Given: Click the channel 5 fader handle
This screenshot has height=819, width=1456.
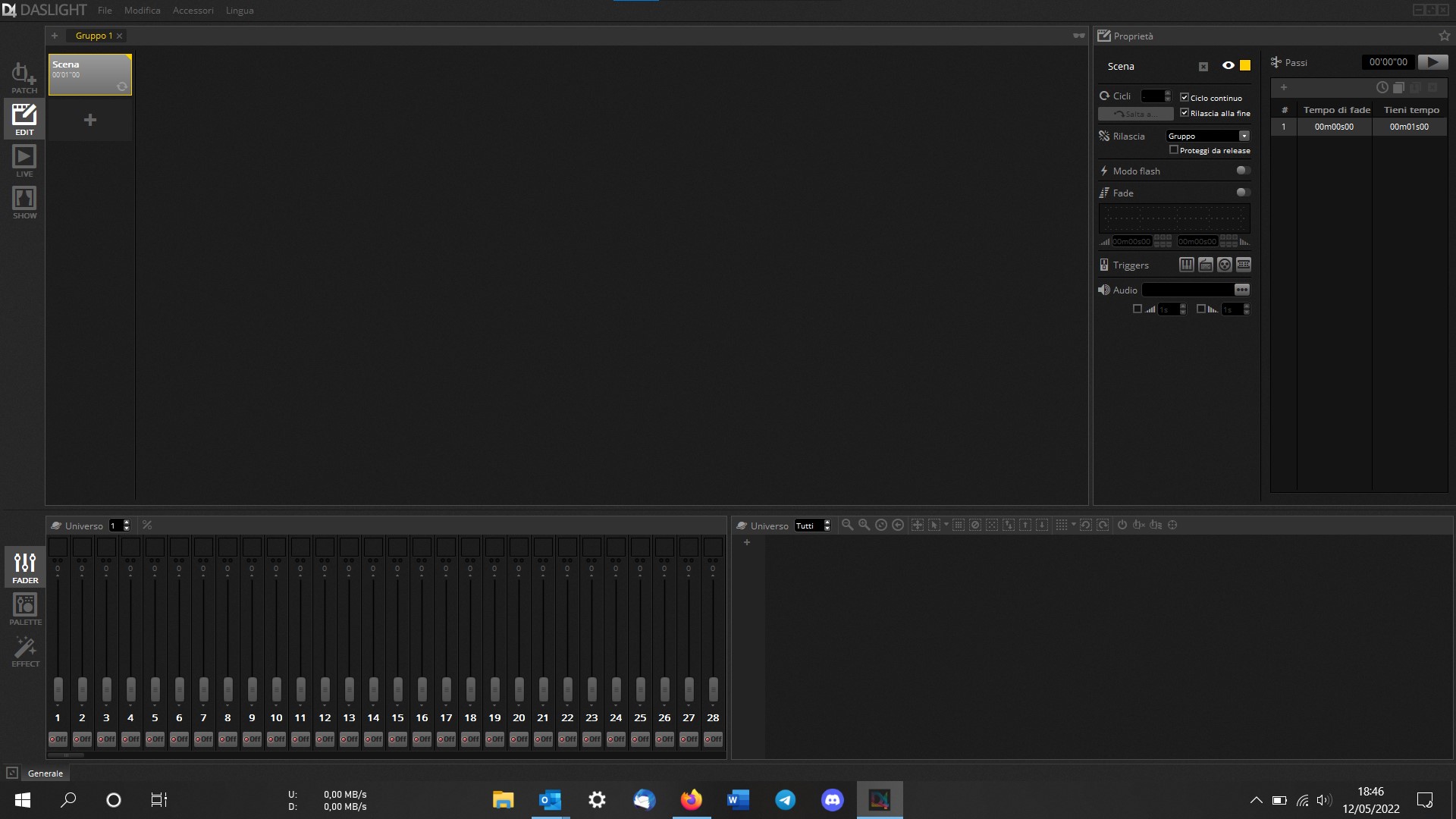Looking at the screenshot, I should 155,689.
